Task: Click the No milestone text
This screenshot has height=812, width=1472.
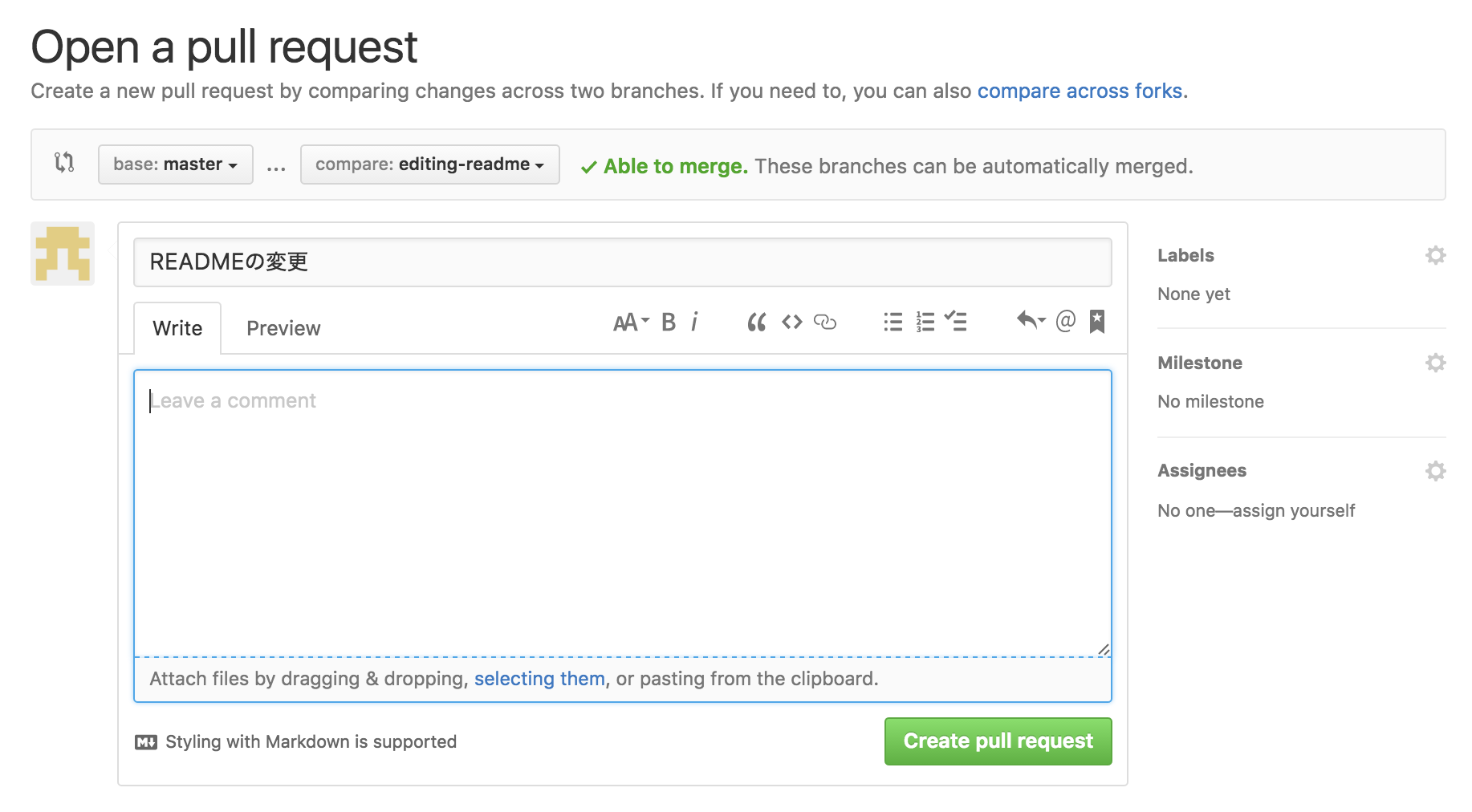Action: (x=1210, y=402)
